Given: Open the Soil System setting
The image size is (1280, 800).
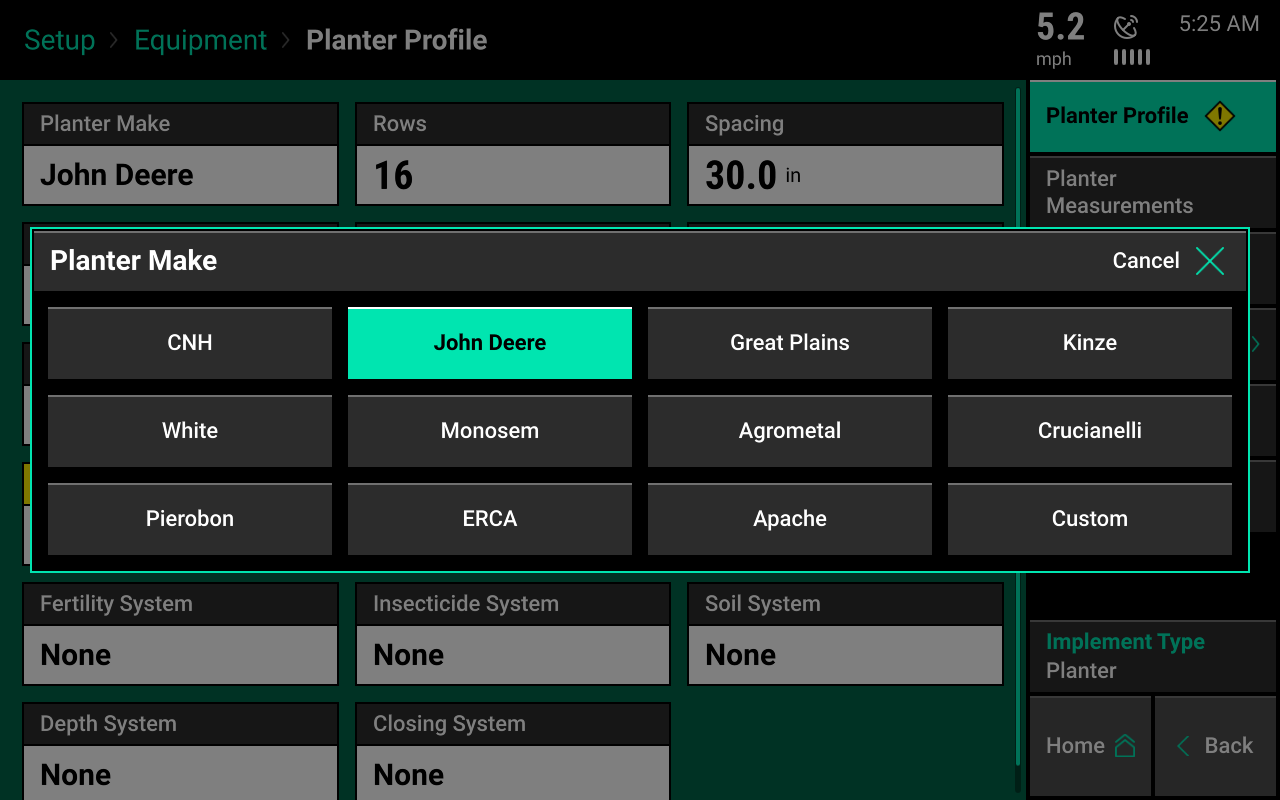Looking at the screenshot, I should click(846, 634).
